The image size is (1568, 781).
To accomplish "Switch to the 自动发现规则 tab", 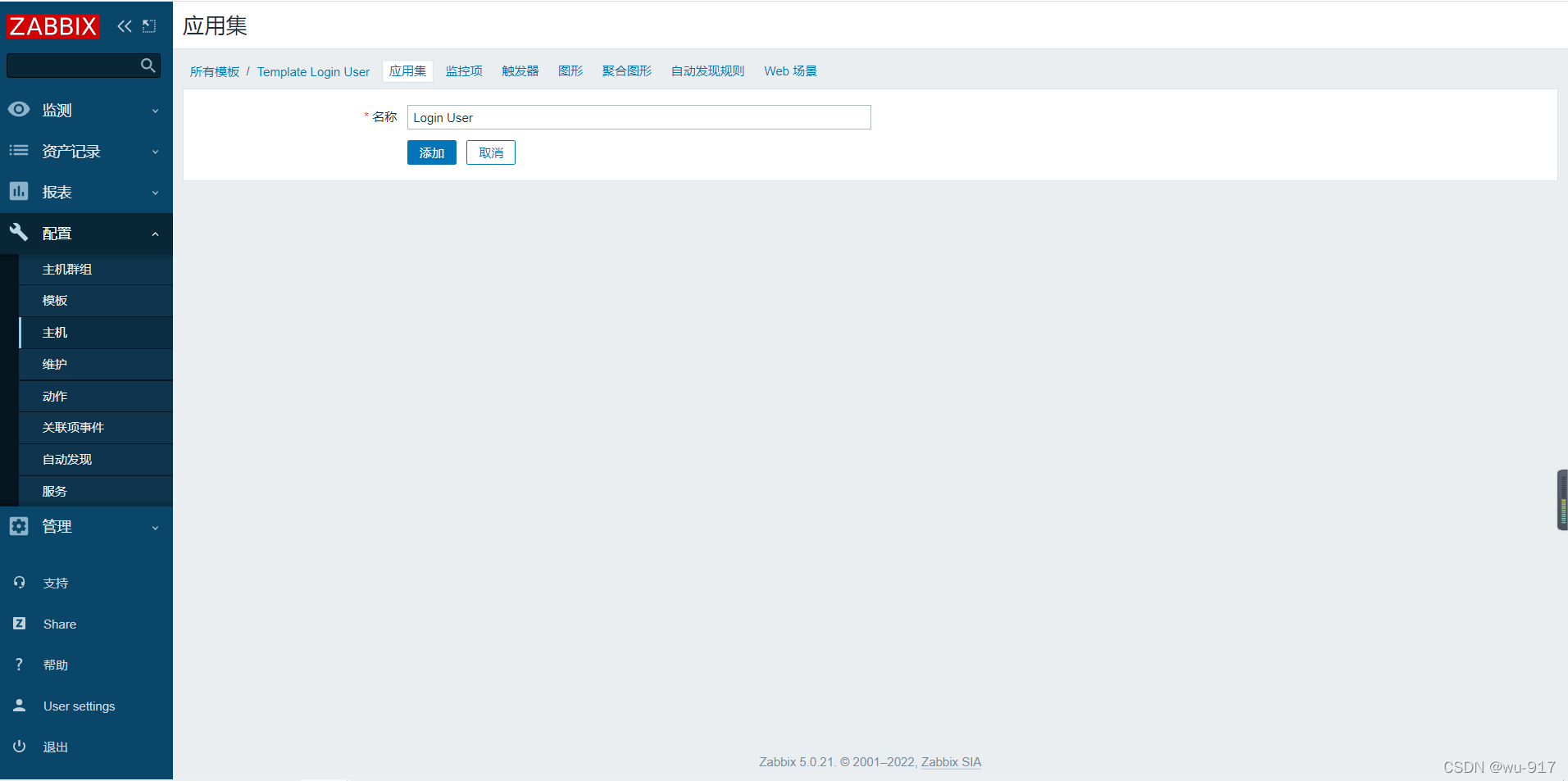I will [x=708, y=71].
